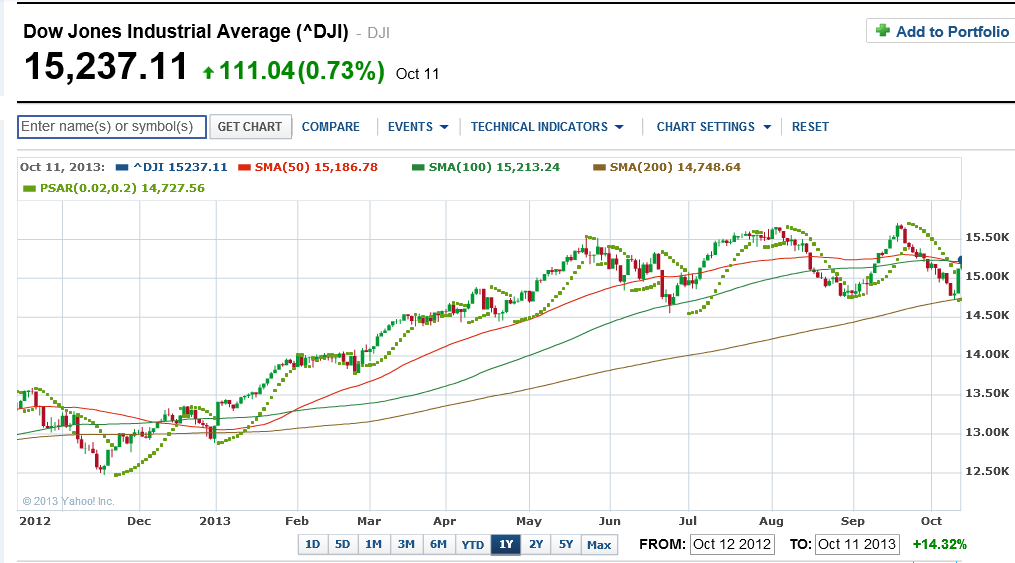Click the brown SMA(200) legend color swatch
Image resolution: width=1015 pixels, height=563 pixels.
[x=599, y=167]
